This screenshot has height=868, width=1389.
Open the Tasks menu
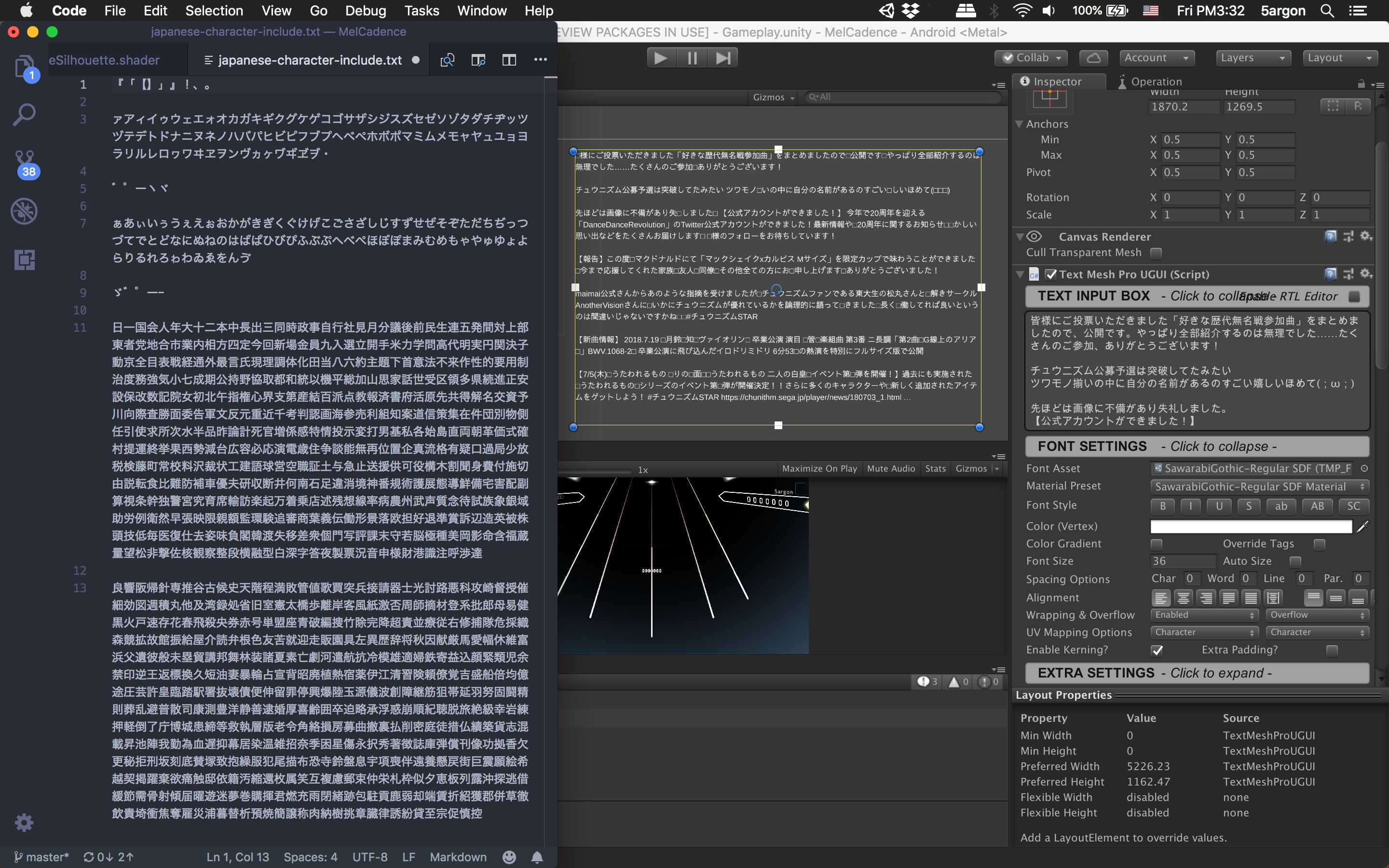[x=422, y=10]
